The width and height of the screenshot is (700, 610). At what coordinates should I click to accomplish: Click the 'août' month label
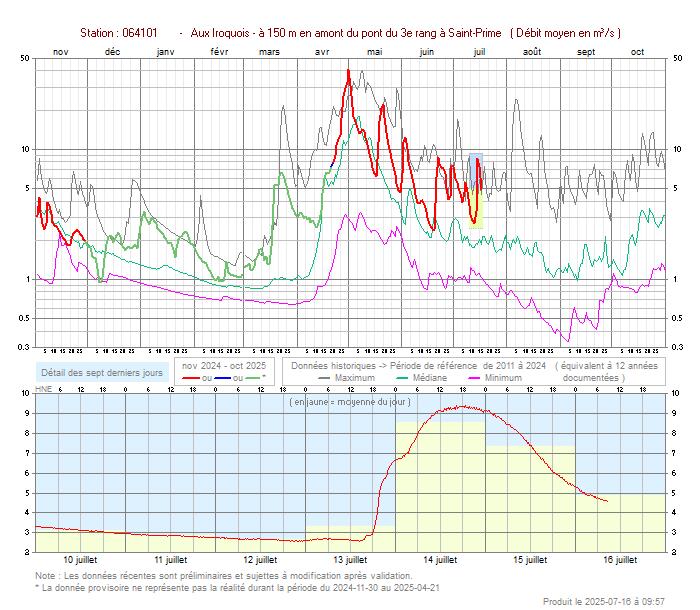pos(532,52)
